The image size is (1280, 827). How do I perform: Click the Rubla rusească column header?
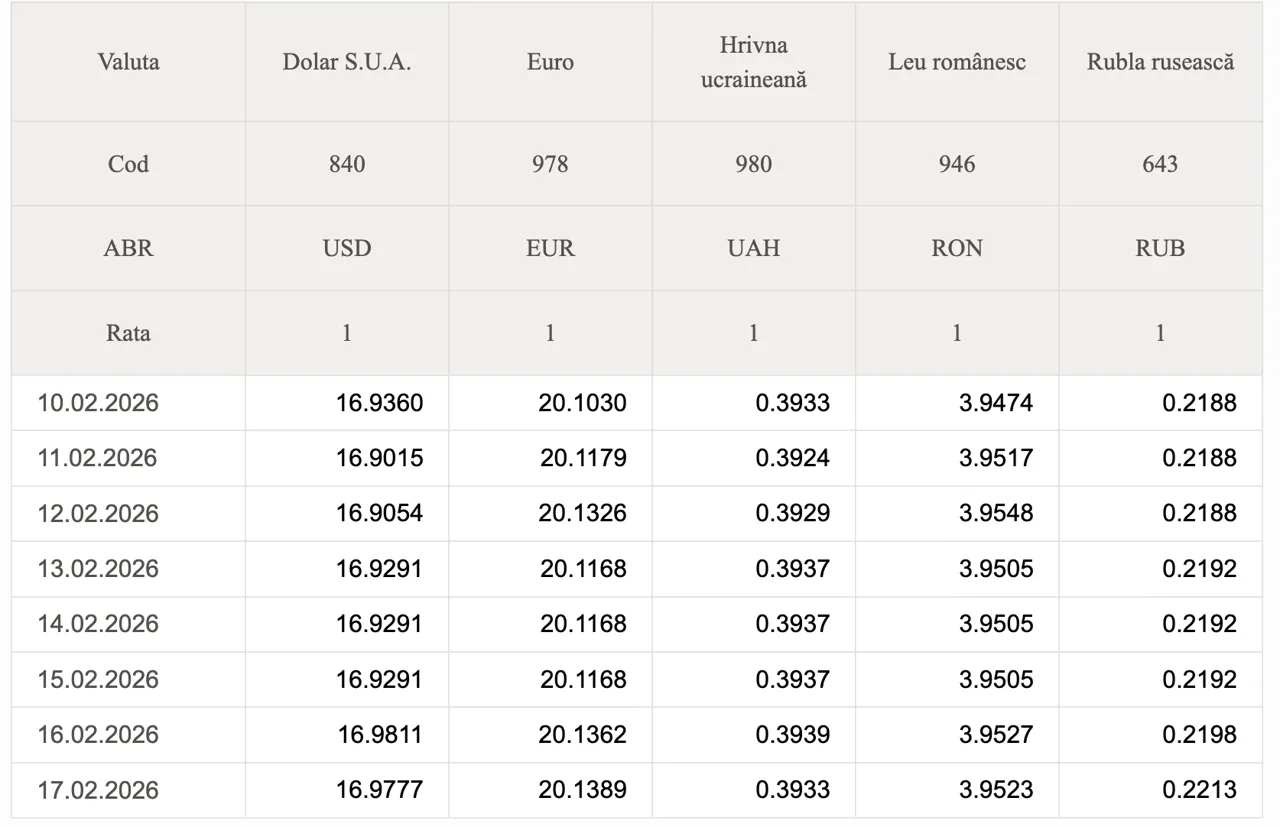tap(1160, 62)
